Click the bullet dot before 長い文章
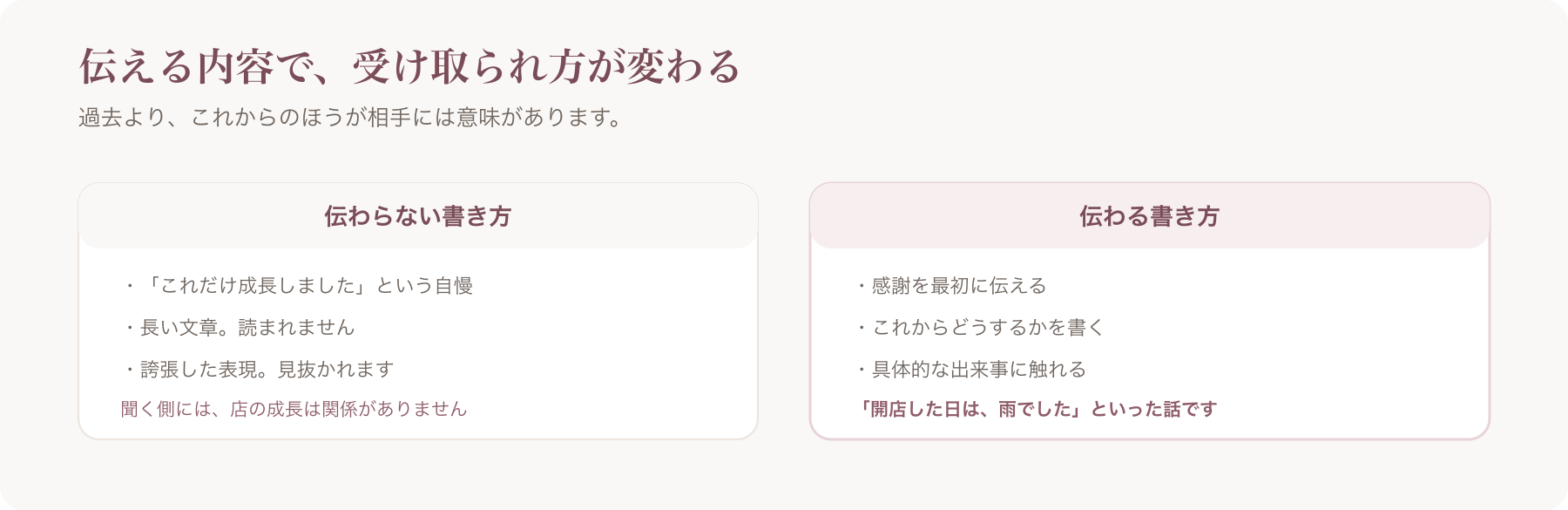Screen dimensions: 1568x510 coord(130,328)
